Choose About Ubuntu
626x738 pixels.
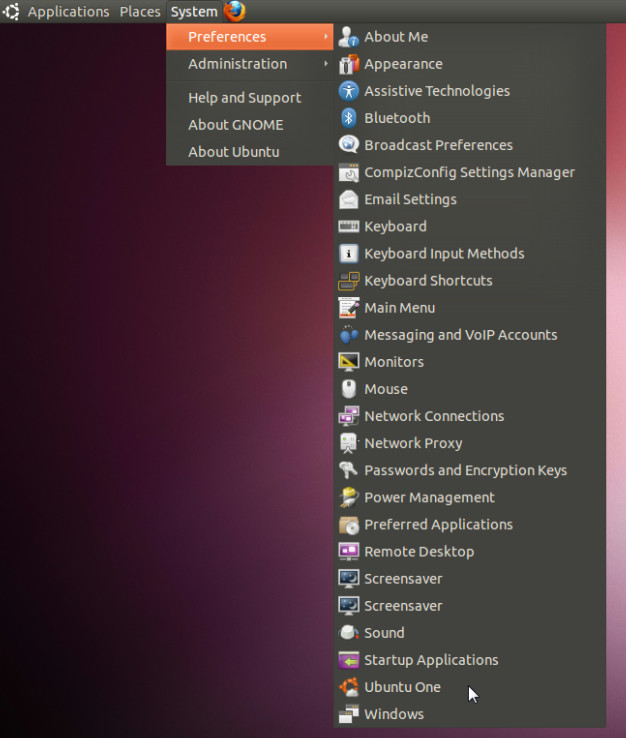point(250,152)
